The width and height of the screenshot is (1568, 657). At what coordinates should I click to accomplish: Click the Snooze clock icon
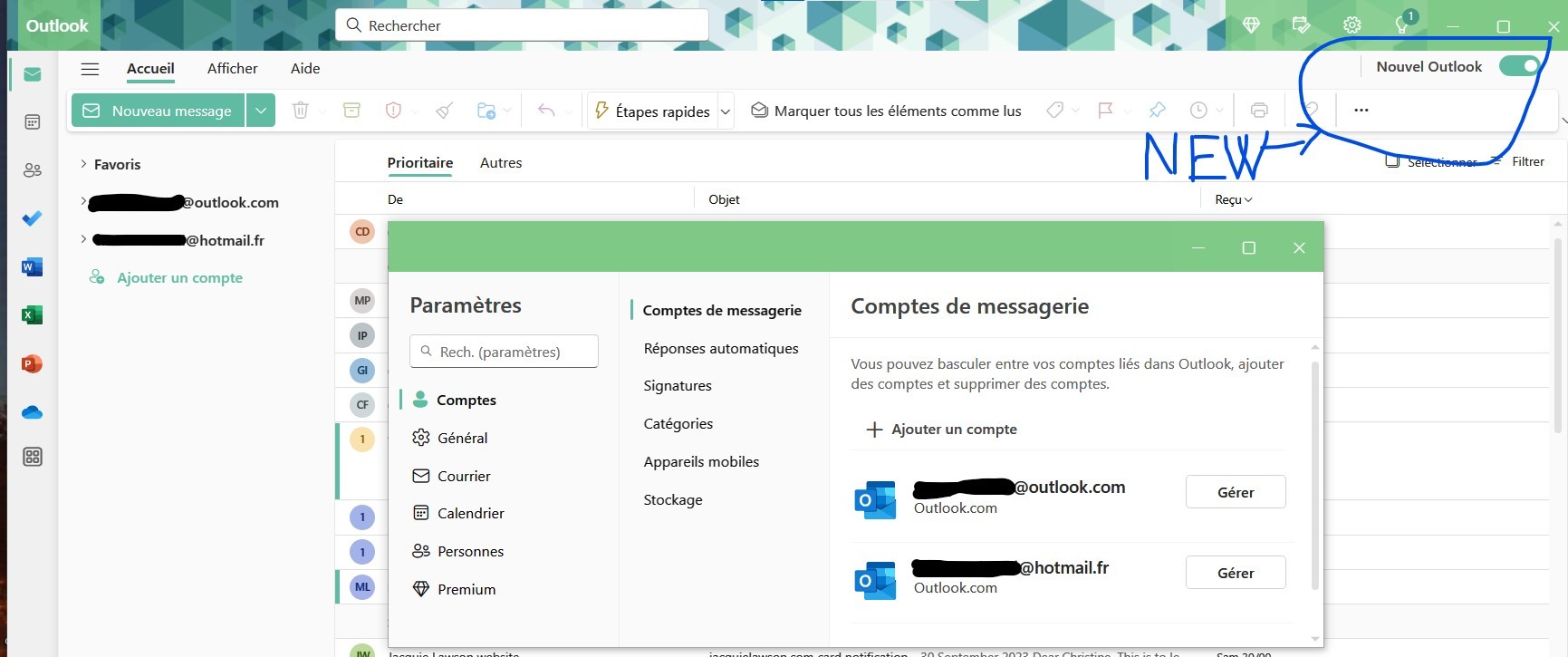click(x=1198, y=111)
